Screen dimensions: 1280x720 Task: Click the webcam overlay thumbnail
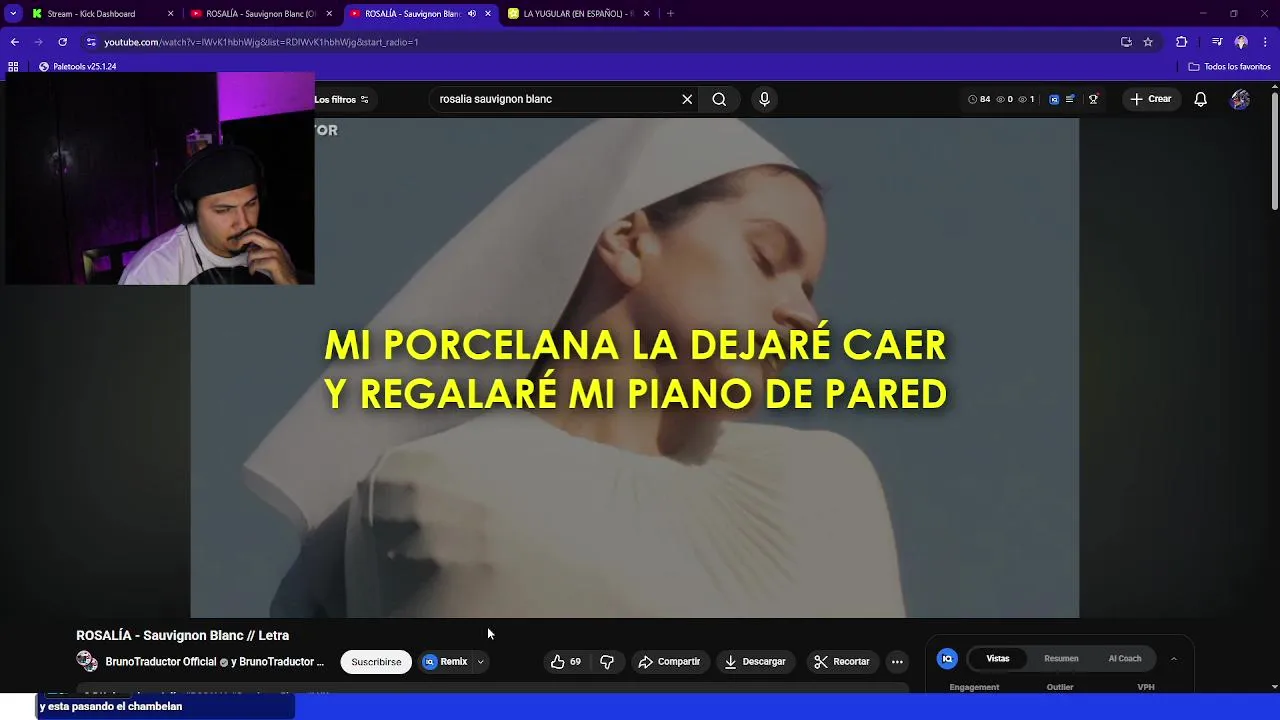pyautogui.click(x=160, y=179)
